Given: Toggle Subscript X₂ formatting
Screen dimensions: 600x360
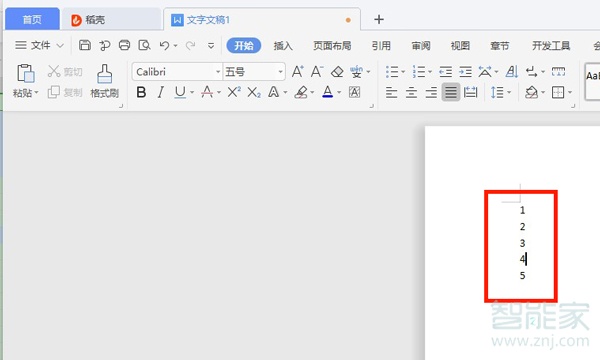Looking at the screenshot, I should click(x=254, y=92).
